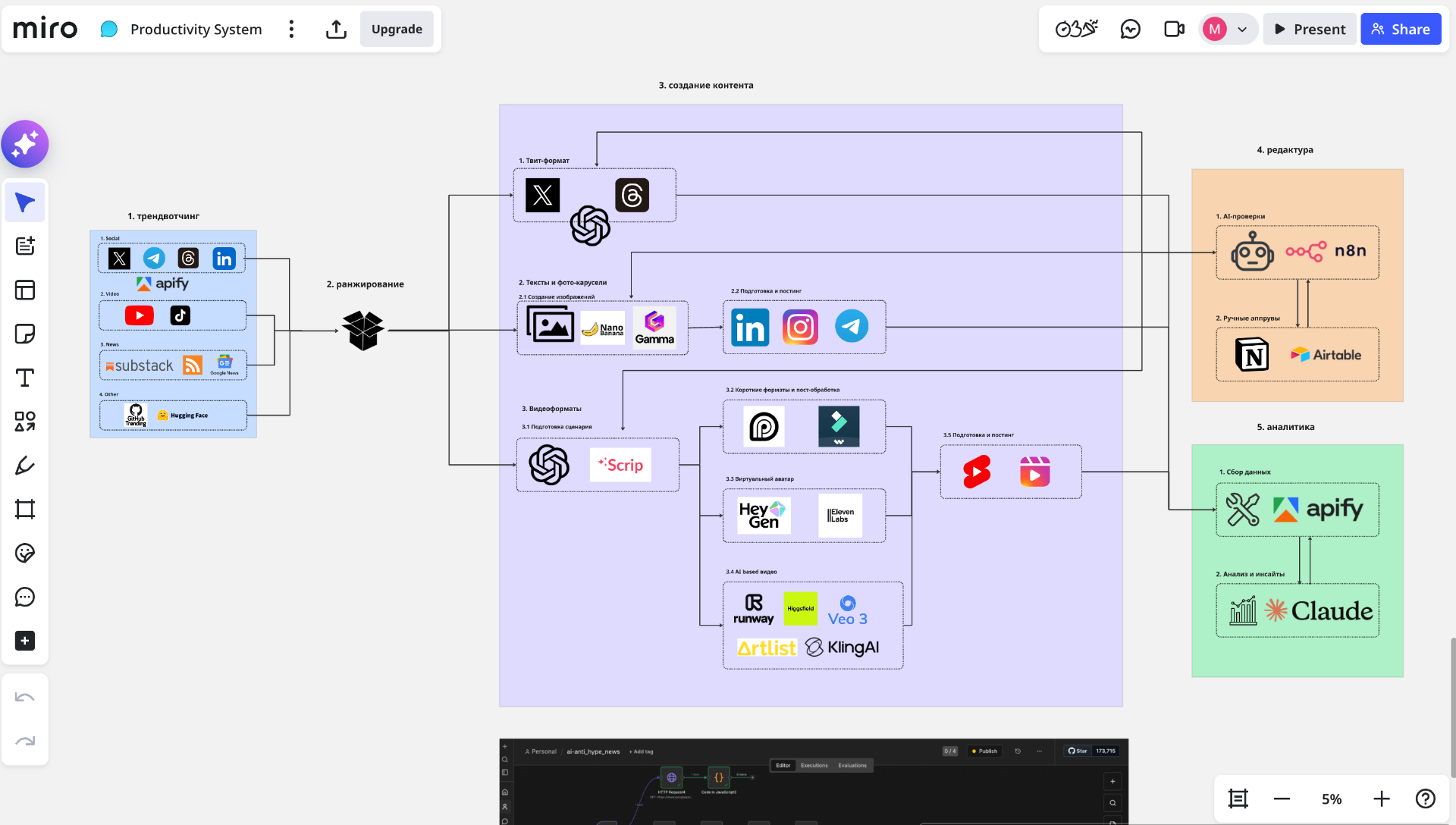Click the export board upload icon
The height and width of the screenshot is (825, 1456).
[336, 30]
